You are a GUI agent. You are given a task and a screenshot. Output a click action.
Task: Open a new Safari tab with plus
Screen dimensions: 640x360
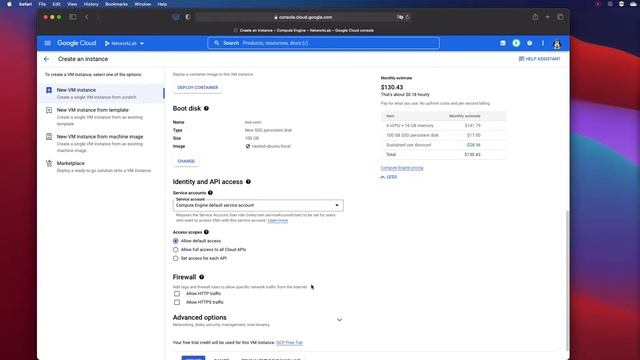coord(547,17)
